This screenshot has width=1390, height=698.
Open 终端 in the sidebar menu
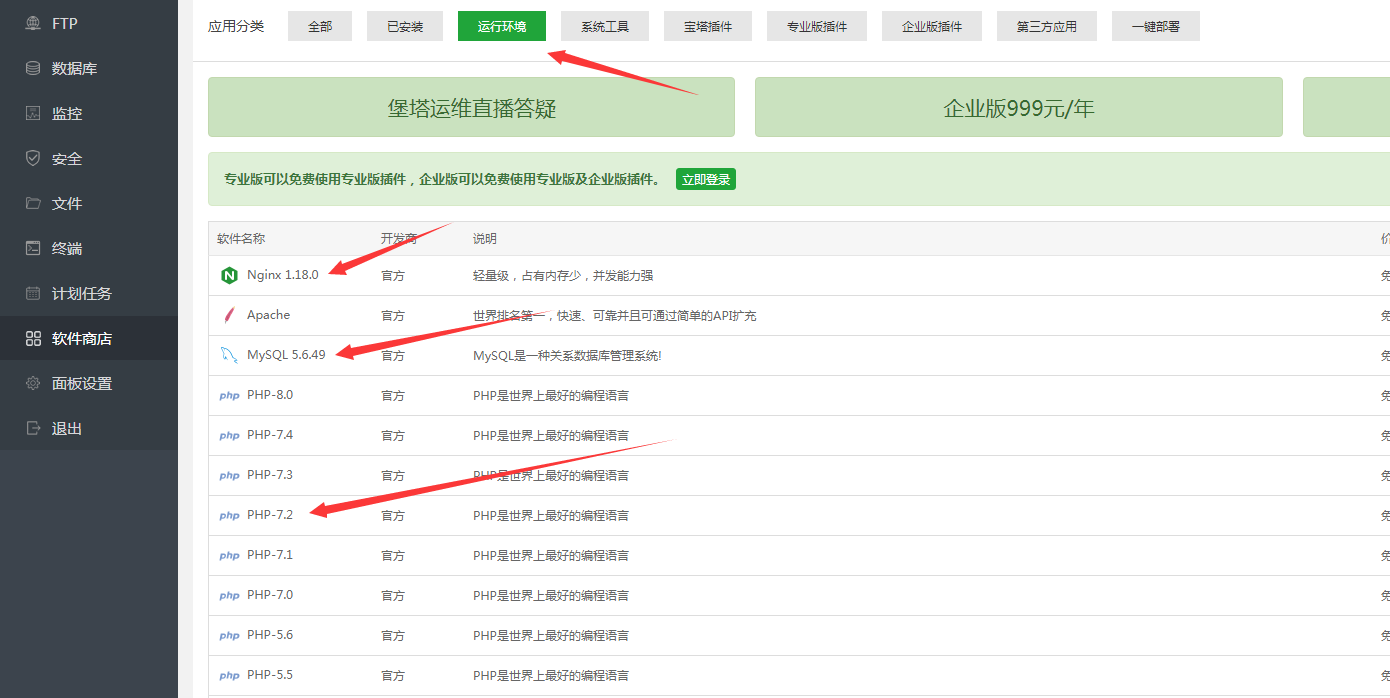point(89,248)
